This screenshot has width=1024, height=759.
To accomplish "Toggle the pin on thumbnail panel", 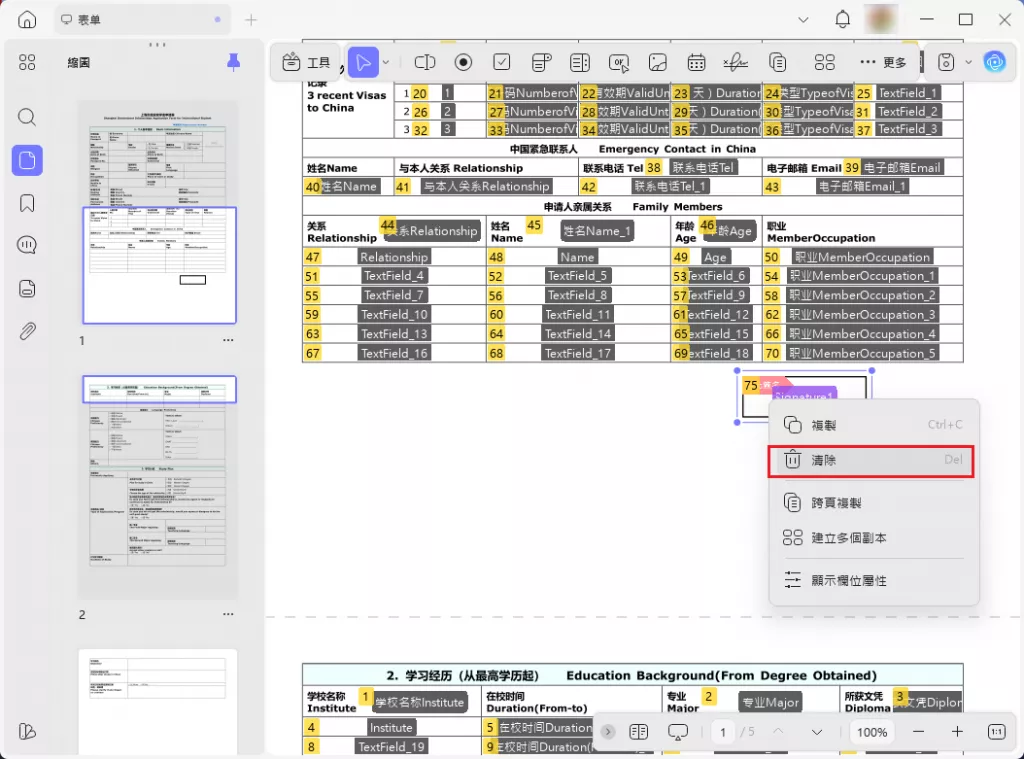I will (233, 62).
